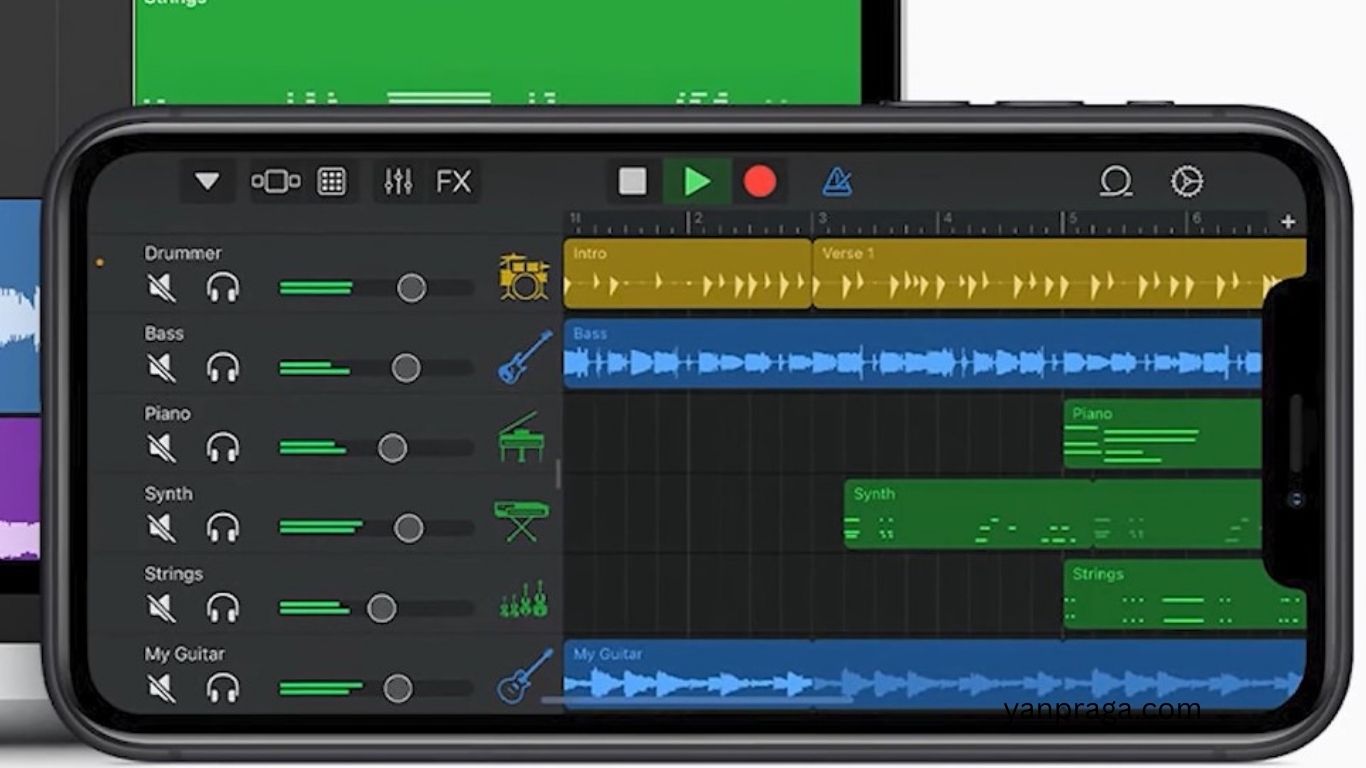1366x768 pixels.
Task: Select the Bass track name label
Action: [164, 333]
